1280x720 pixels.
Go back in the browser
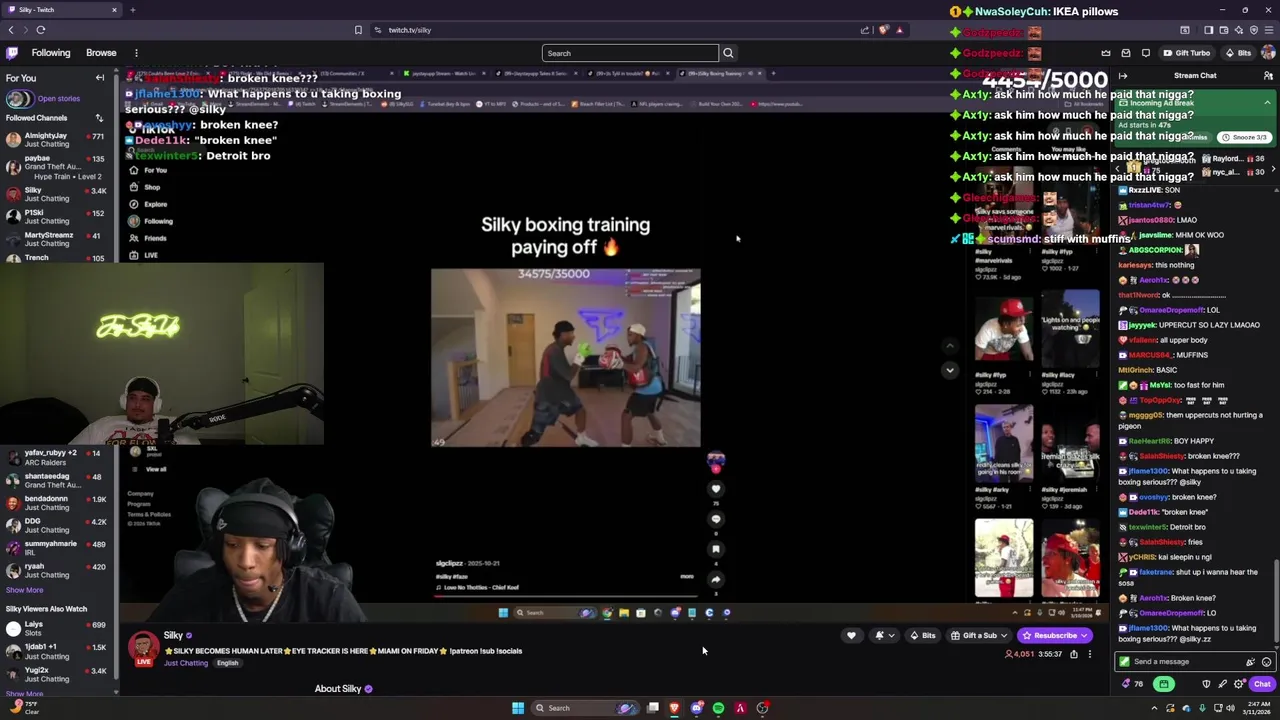click(x=11, y=30)
